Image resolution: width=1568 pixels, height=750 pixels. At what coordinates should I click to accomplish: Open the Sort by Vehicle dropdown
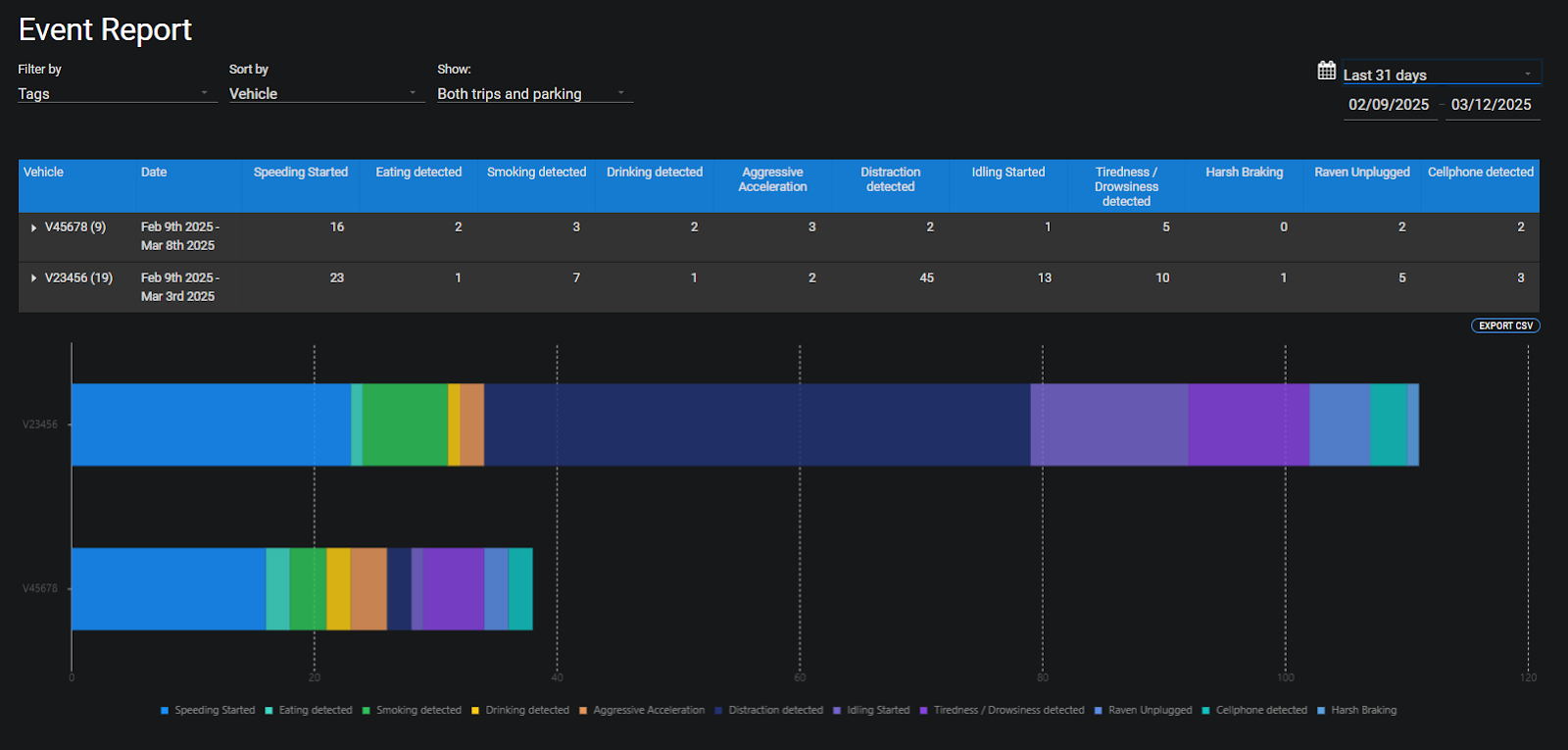325,94
